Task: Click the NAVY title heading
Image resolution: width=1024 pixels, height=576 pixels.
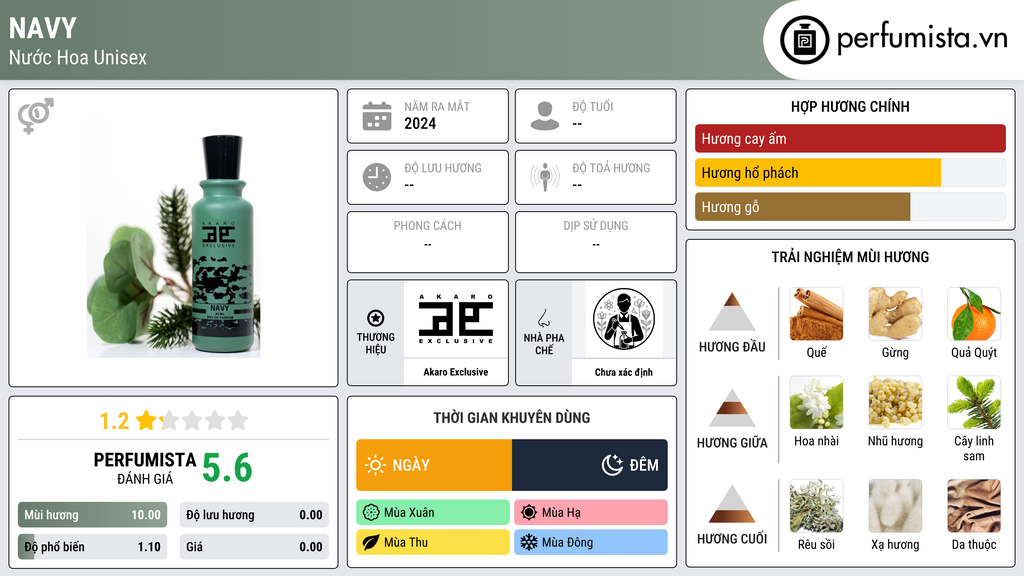Action: (x=43, y=29)
